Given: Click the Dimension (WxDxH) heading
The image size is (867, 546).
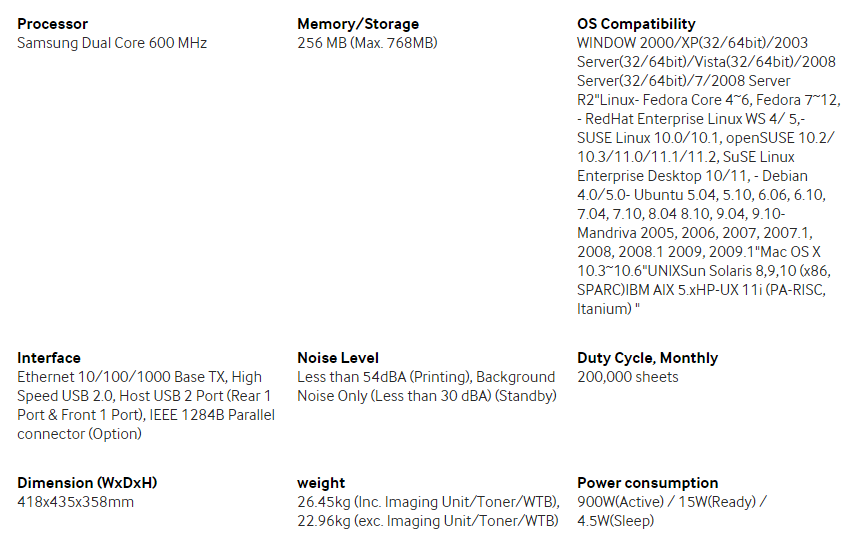Looking at the screenshot, I should [x=87, y=483].
